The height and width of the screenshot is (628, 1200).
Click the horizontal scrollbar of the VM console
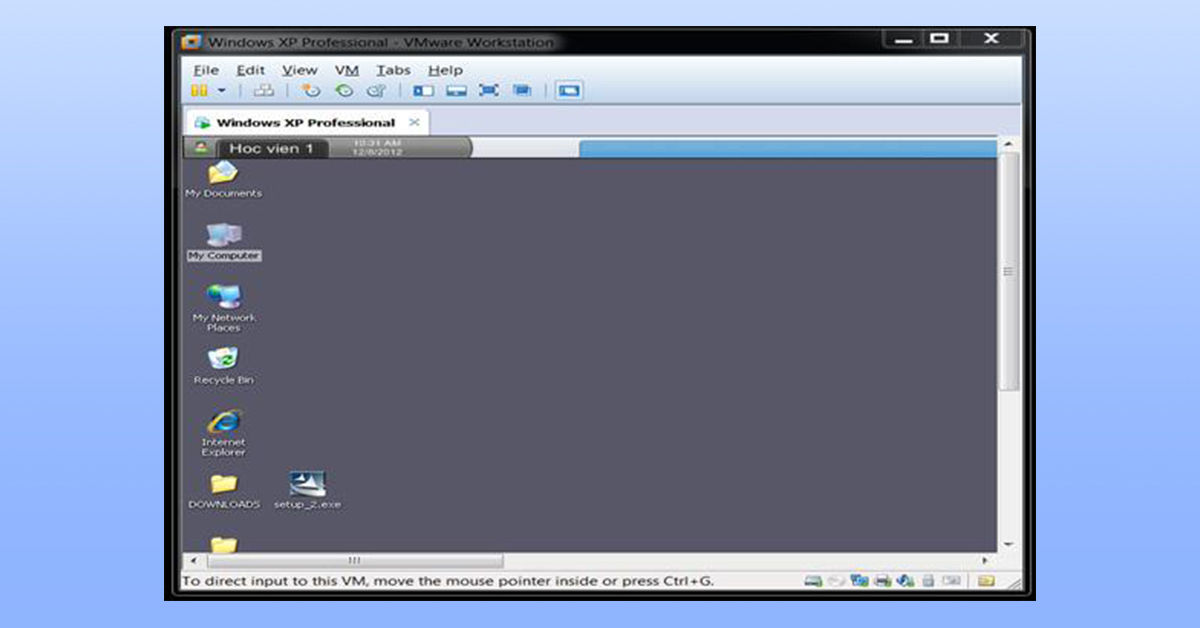click(x=355, y=559)
